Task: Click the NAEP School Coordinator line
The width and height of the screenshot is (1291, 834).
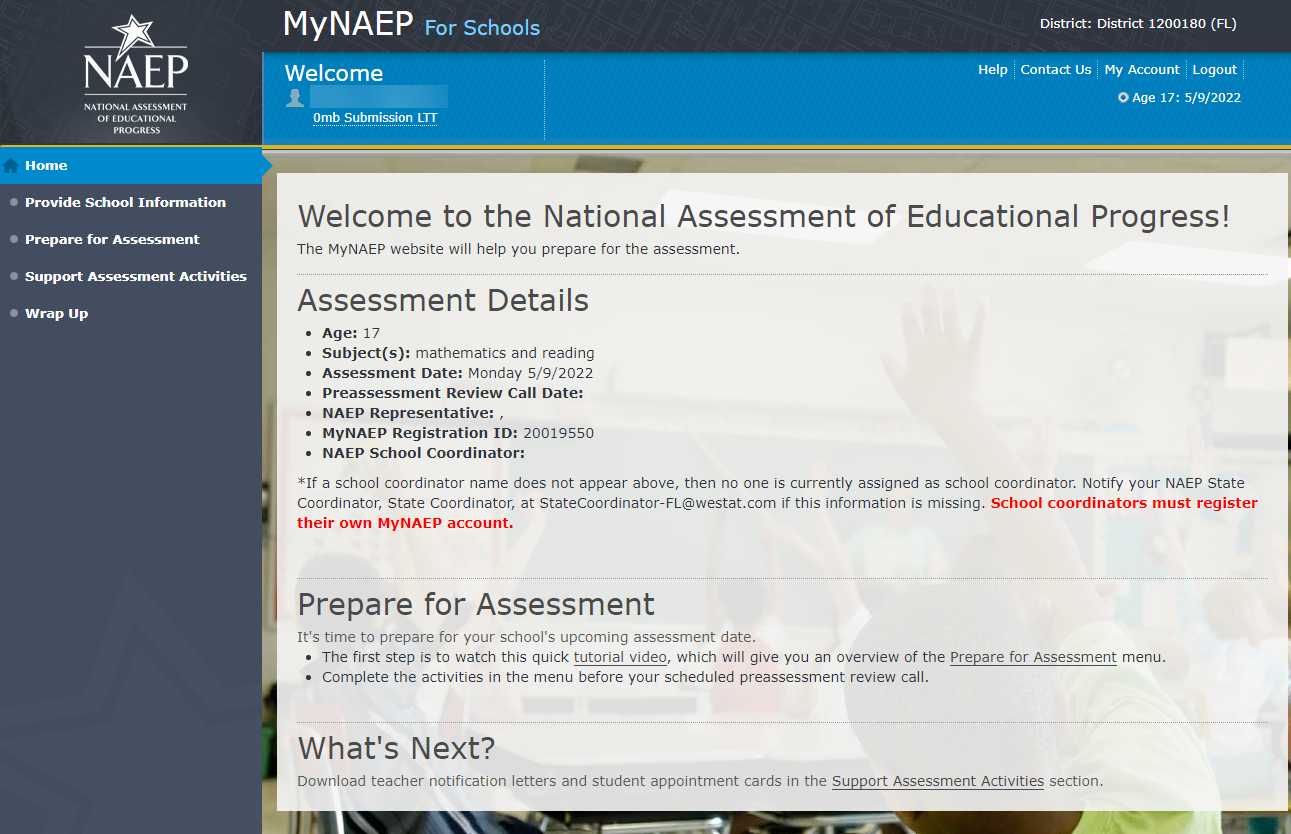Action: coord(423,453)
